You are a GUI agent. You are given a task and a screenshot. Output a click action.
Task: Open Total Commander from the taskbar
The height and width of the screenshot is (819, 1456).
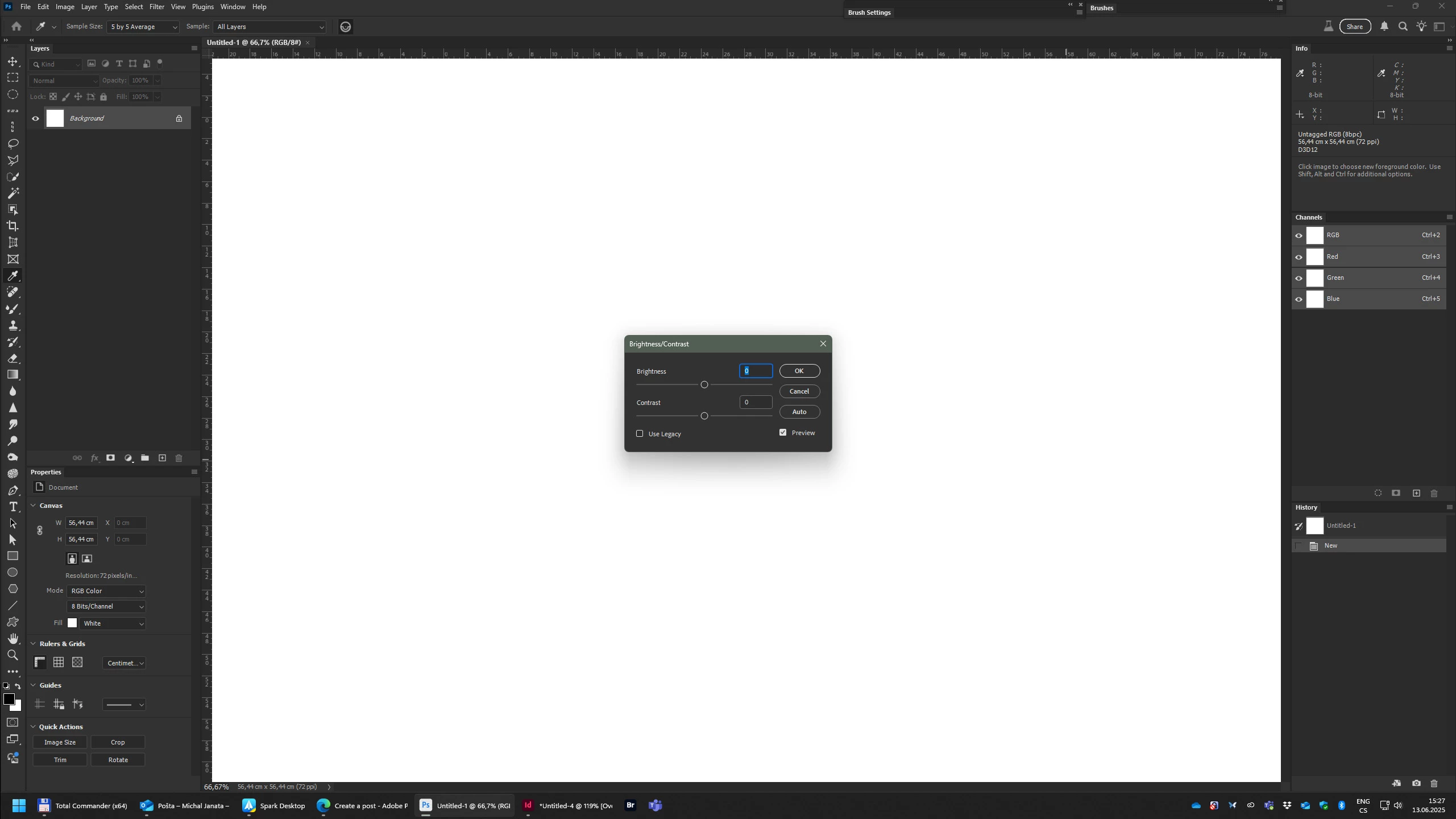click(82, 805)
